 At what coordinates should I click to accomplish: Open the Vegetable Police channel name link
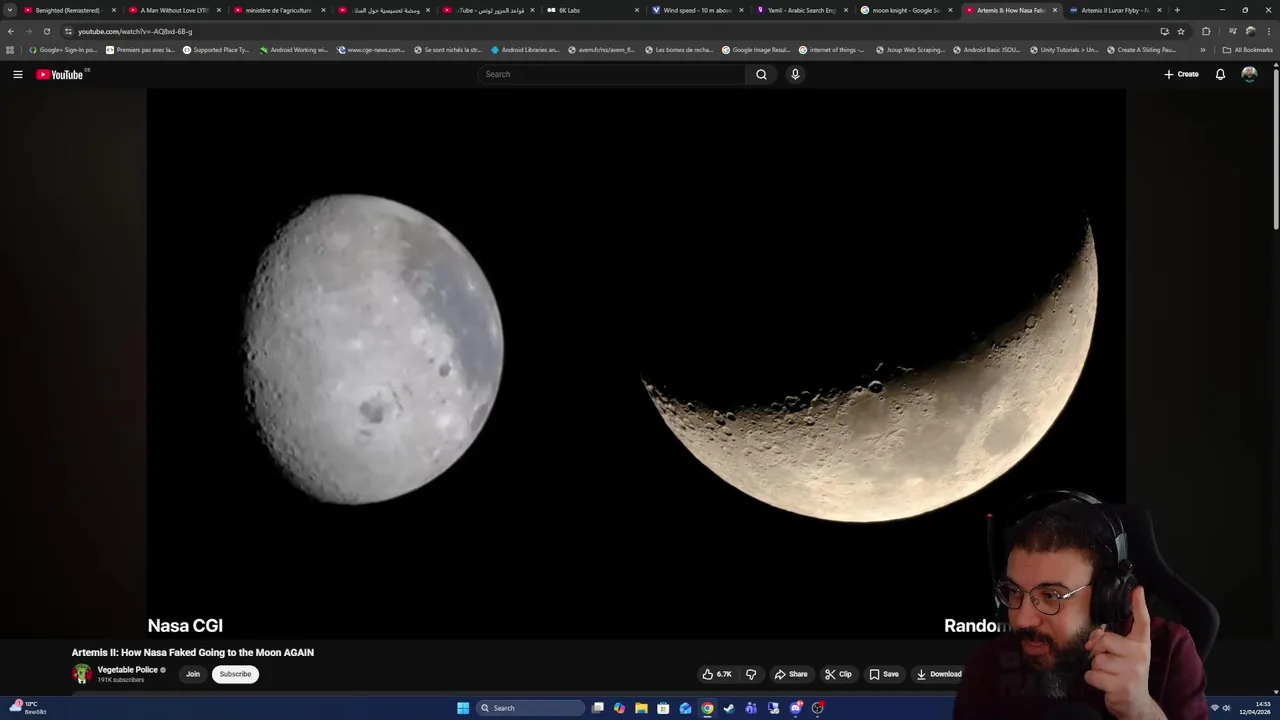click(x=127, y=670)
